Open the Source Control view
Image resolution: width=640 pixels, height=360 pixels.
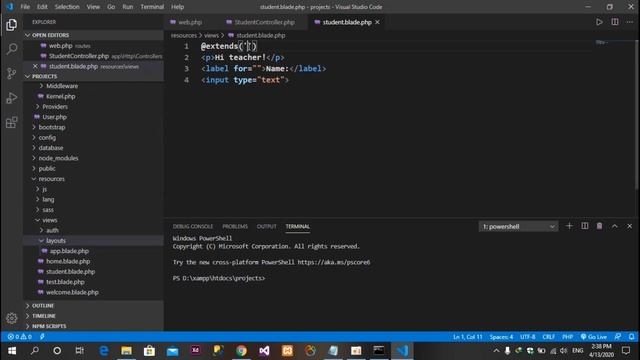[11, 73]
